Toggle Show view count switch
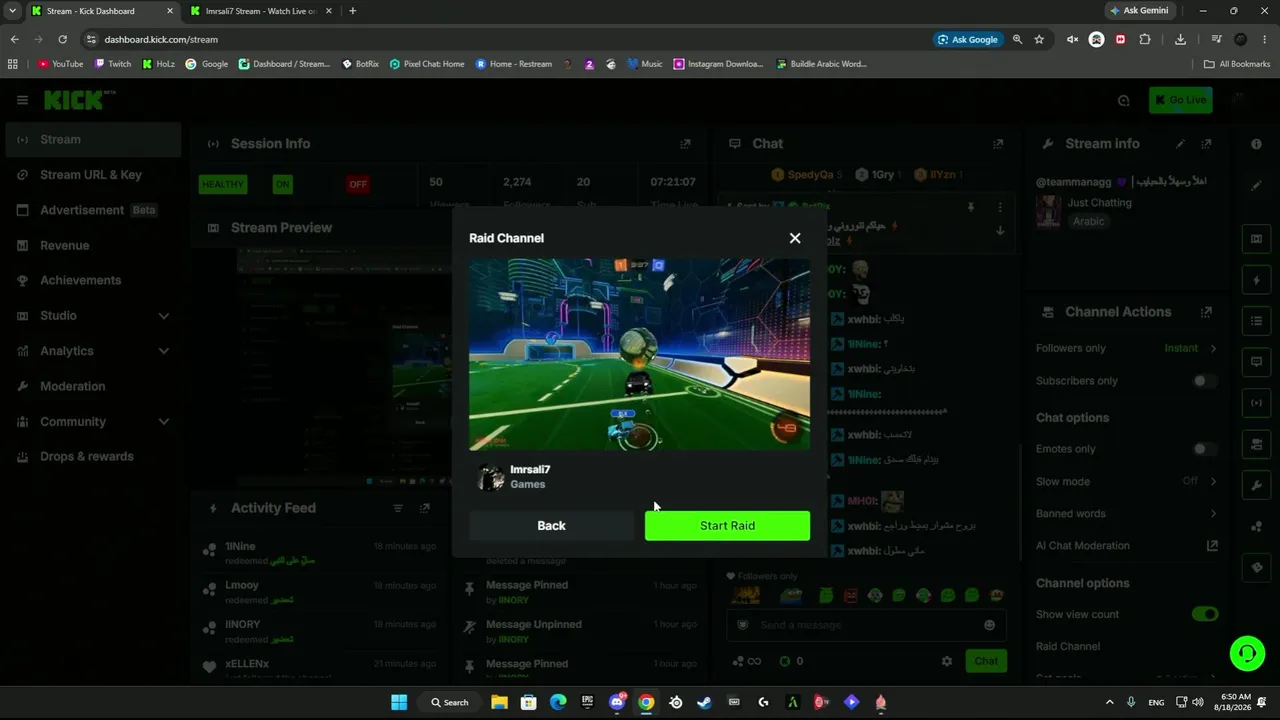This screenshot has height=720, width=1280. pyautogui.click(x=1205, y=614)
